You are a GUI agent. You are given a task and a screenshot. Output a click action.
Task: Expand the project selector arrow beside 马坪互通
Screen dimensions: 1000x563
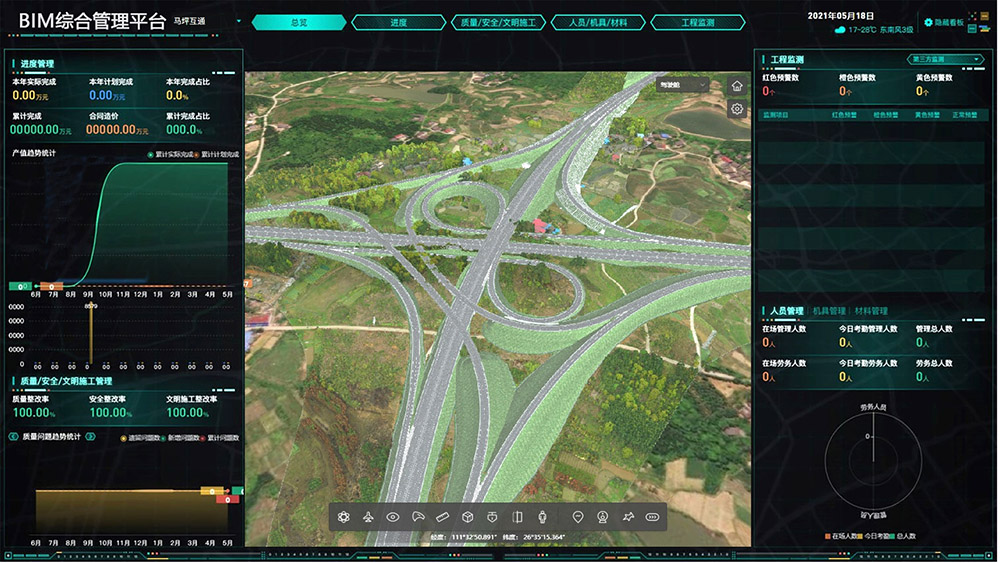coord(238,21)
